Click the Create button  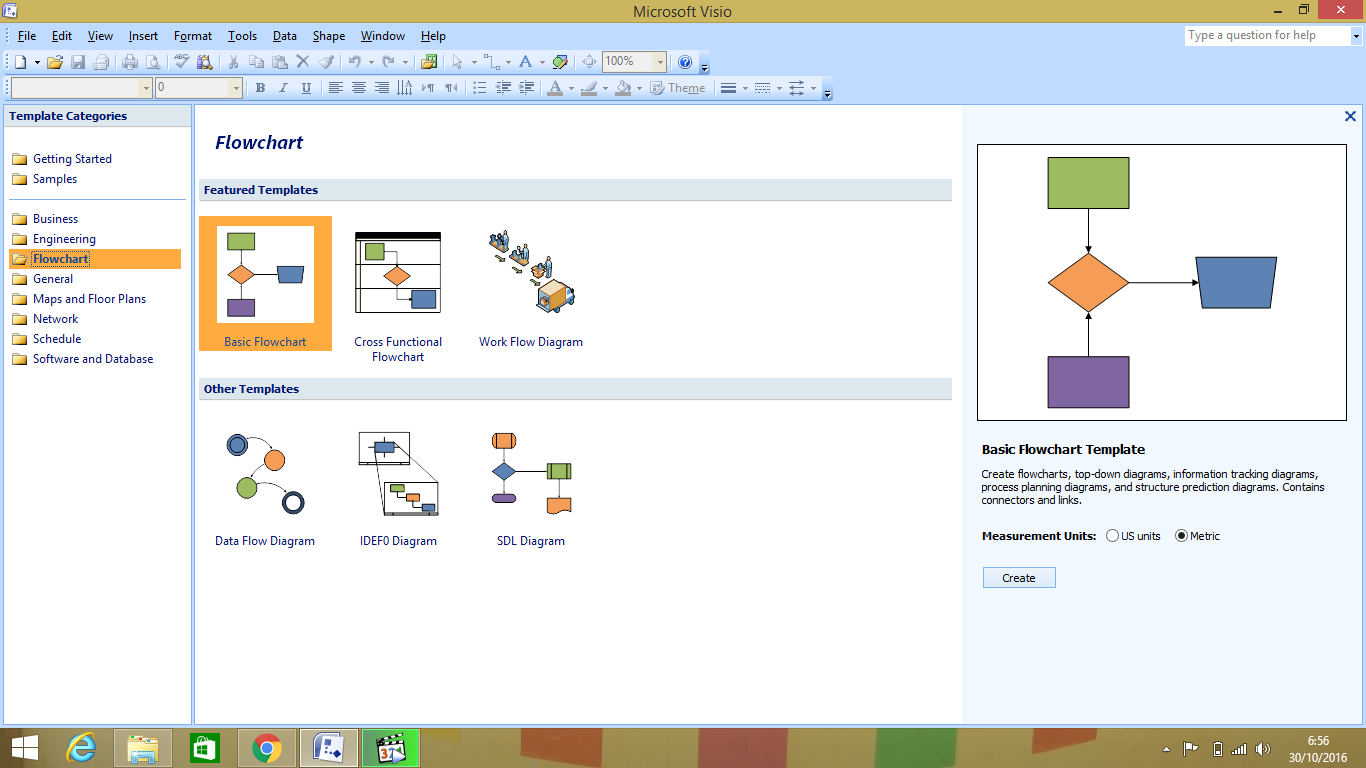[x=1019, y=578]
